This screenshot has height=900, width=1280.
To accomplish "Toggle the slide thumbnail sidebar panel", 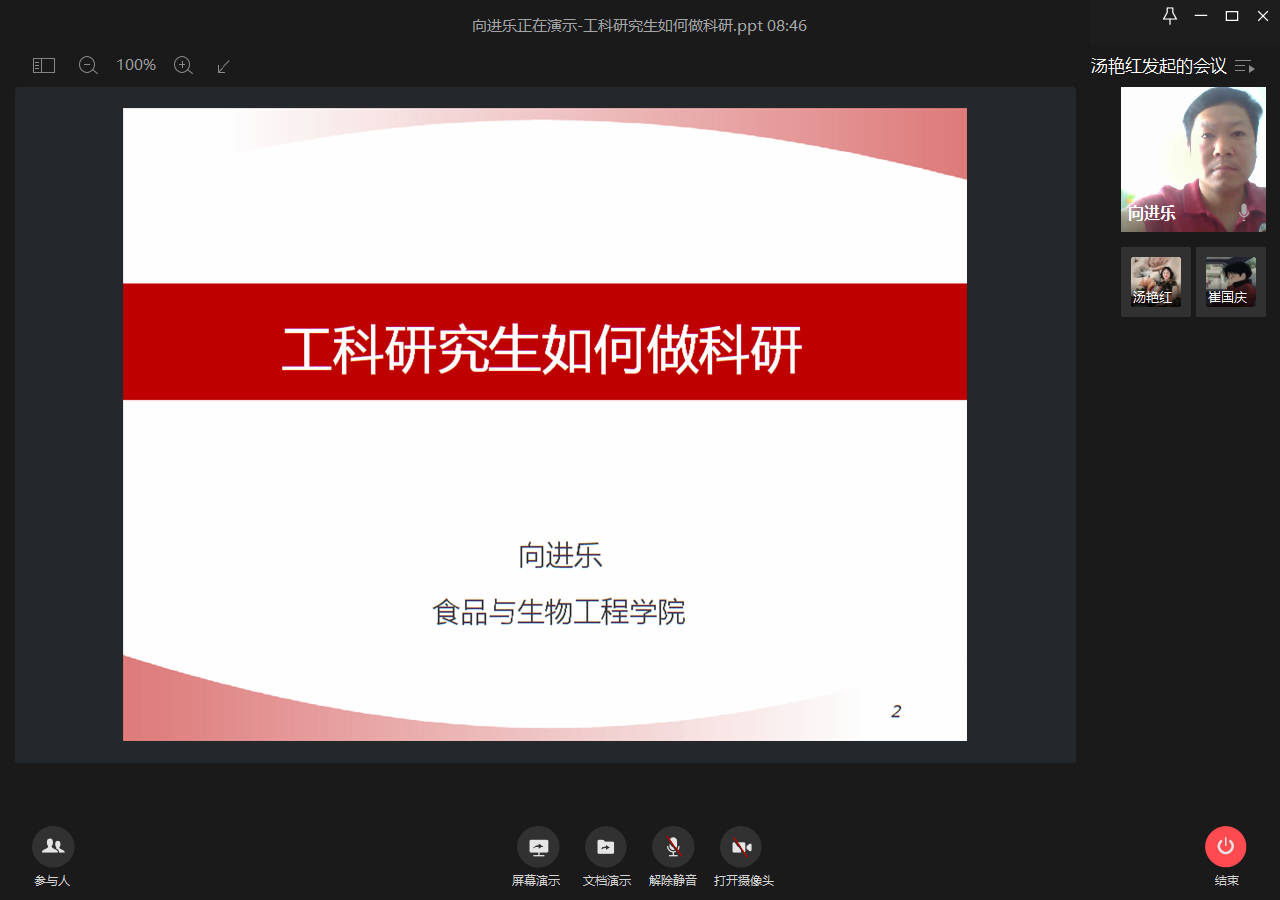I will click(44, 65).
